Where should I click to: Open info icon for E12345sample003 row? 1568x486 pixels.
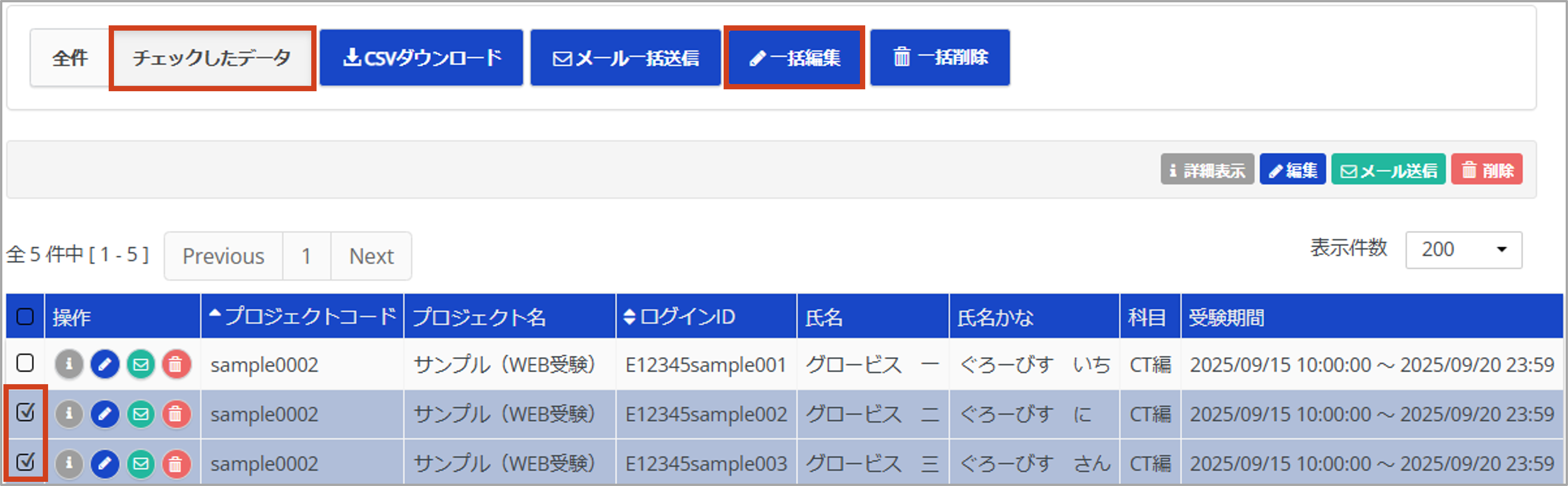pos(69,464)
